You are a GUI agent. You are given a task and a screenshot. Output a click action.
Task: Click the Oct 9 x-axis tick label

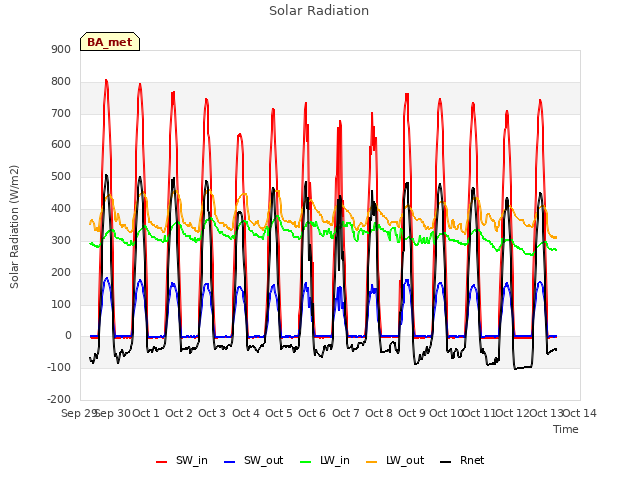click(x=412, y=413)
